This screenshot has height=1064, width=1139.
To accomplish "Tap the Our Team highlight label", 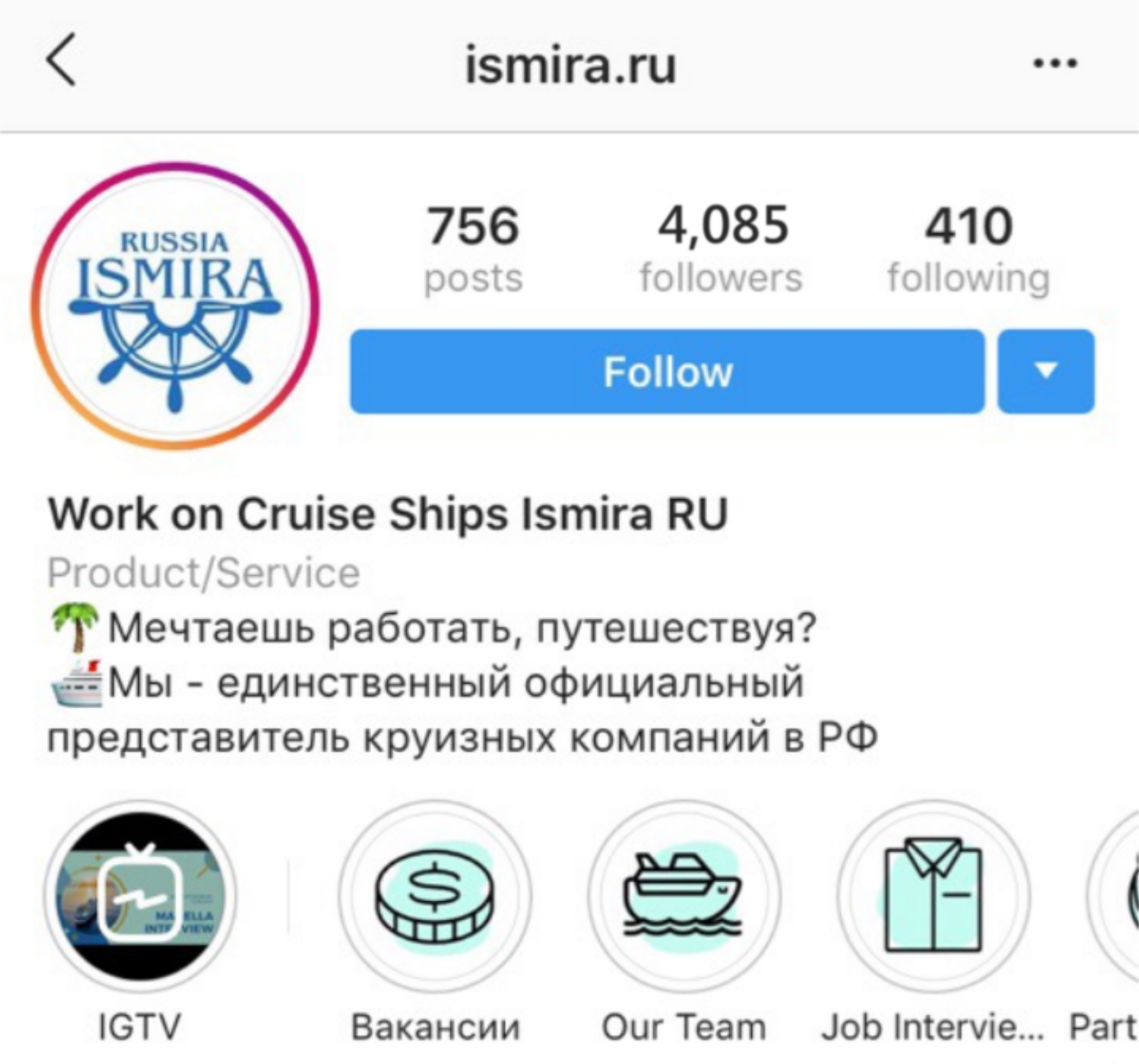I will [684, 1028].
